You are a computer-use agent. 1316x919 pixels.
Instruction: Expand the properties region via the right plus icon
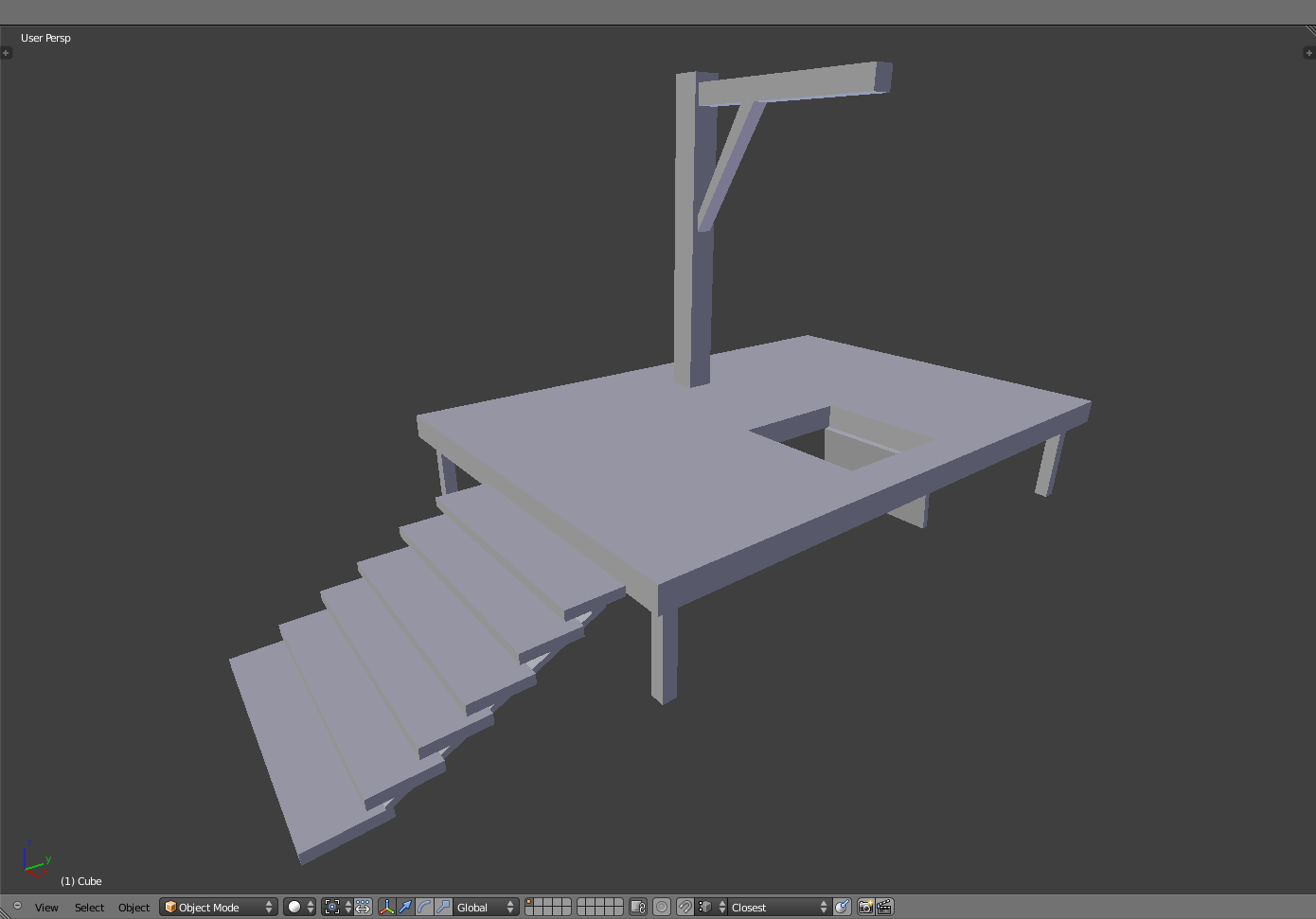pyautogui.click(x=1309, y=53)
